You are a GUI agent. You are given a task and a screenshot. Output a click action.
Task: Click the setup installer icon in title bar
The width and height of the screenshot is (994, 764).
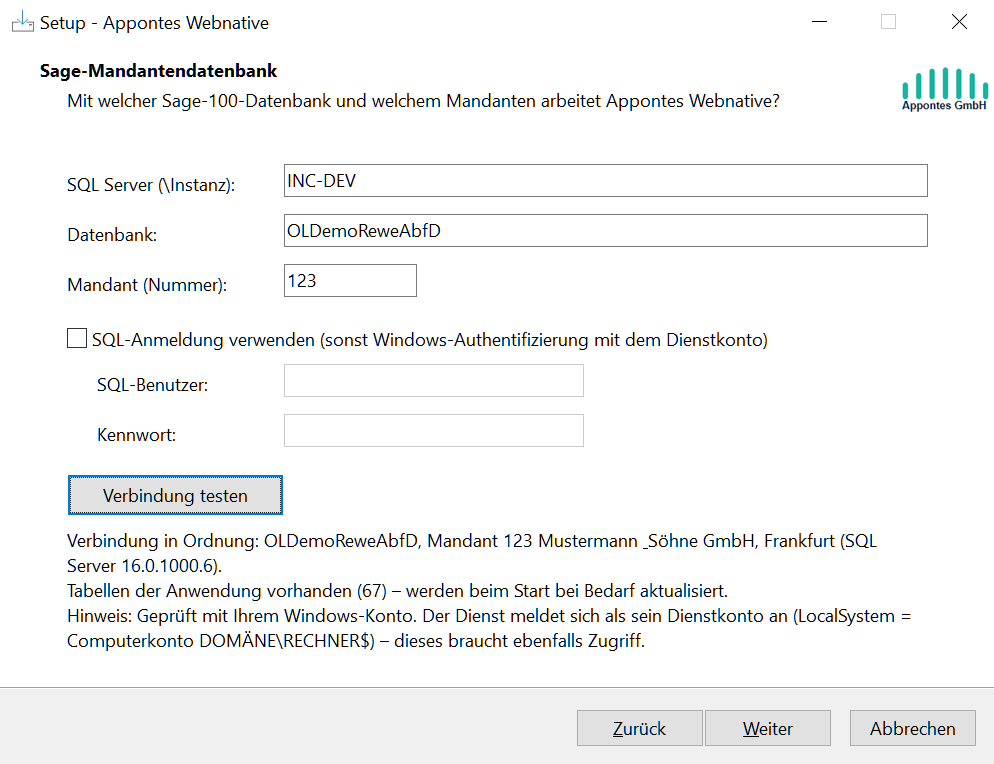point(23,22)
